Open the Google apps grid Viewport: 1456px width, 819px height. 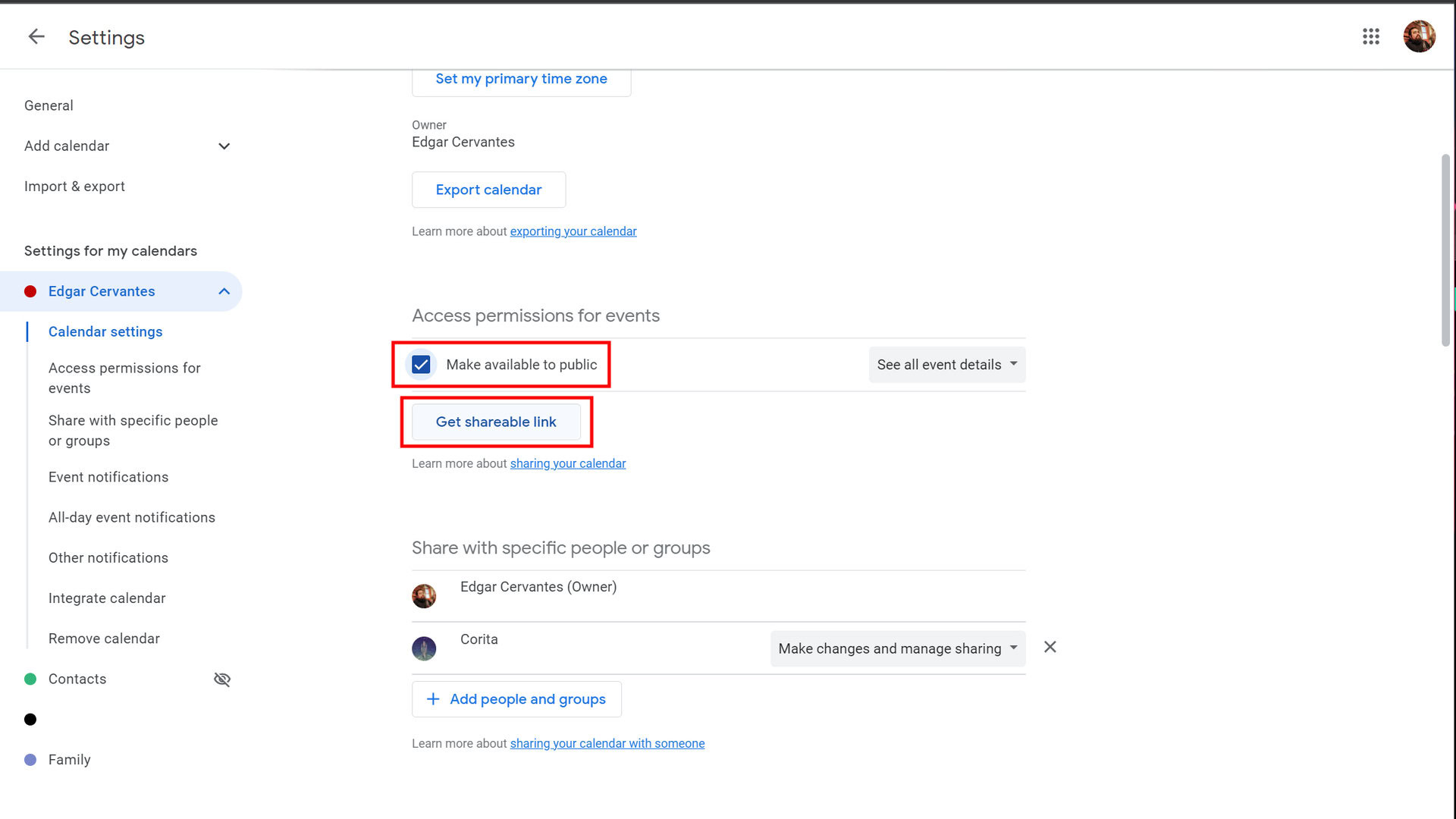click(x=1370, y=36)
